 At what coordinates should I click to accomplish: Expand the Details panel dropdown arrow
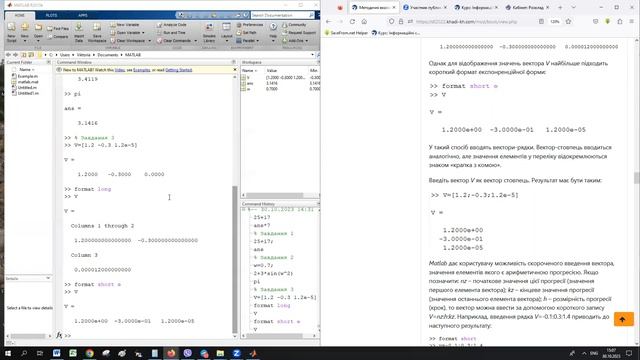pyautogui.click(x=48, y=278)
